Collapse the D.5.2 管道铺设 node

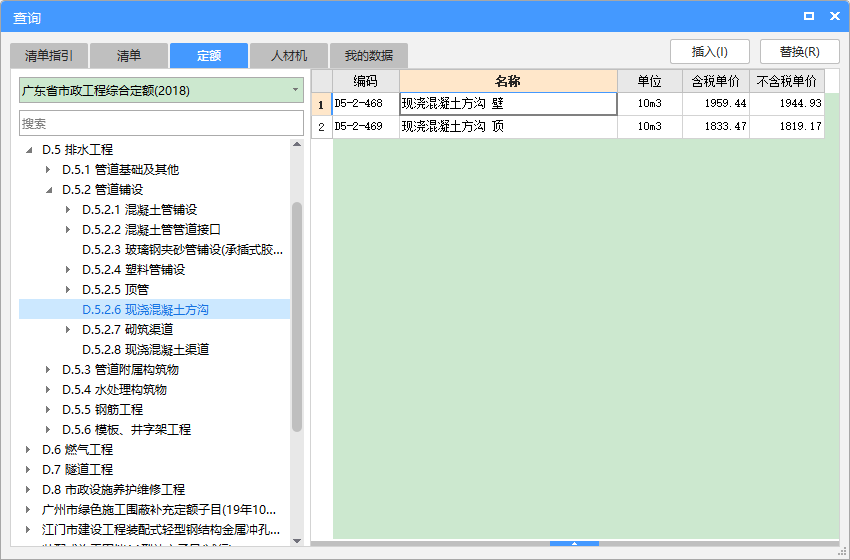pos(49,190)
